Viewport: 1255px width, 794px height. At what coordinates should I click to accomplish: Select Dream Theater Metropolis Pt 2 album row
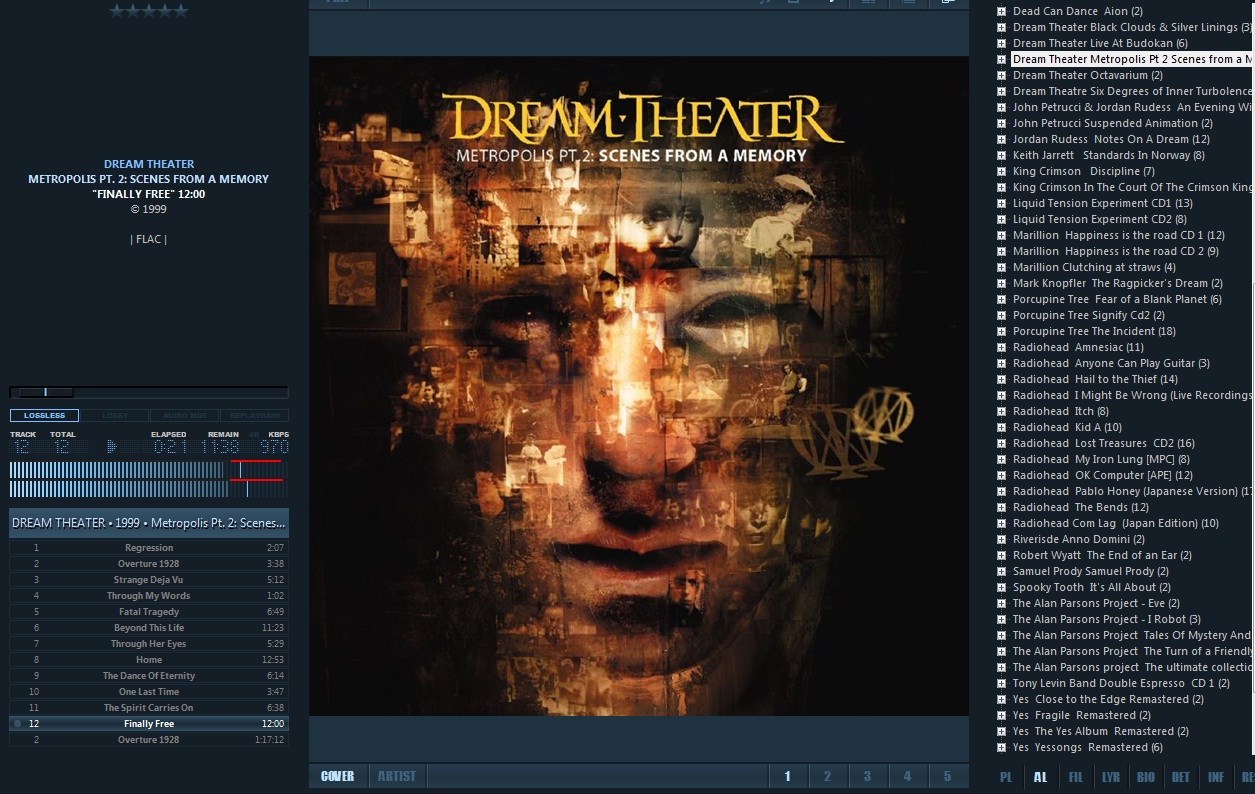(1132, 59)
